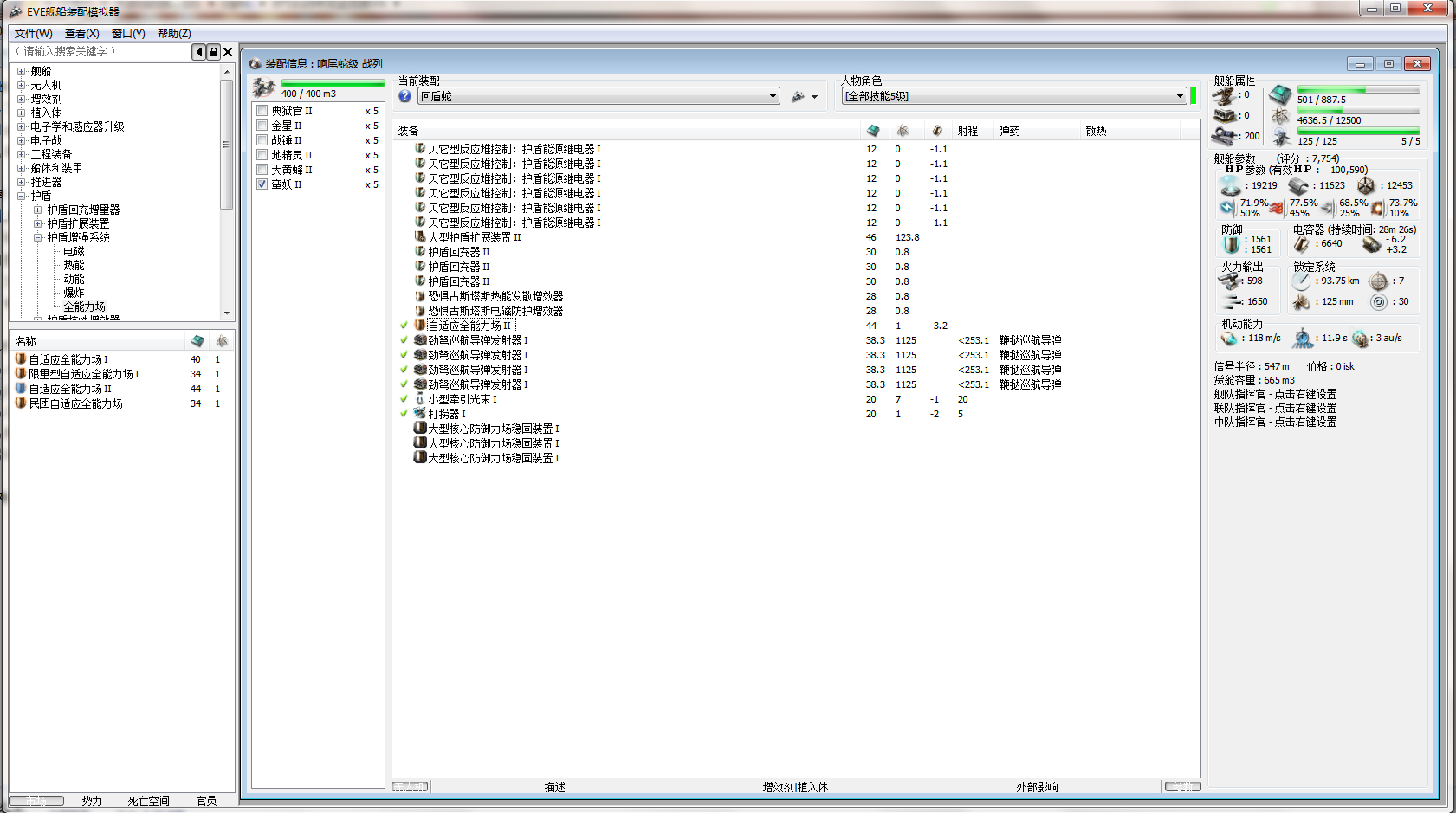Click 舰队指挥官 - 点击右键设置 link
This screenshot has width=1456, height=813.
[x=1275, y=394]
